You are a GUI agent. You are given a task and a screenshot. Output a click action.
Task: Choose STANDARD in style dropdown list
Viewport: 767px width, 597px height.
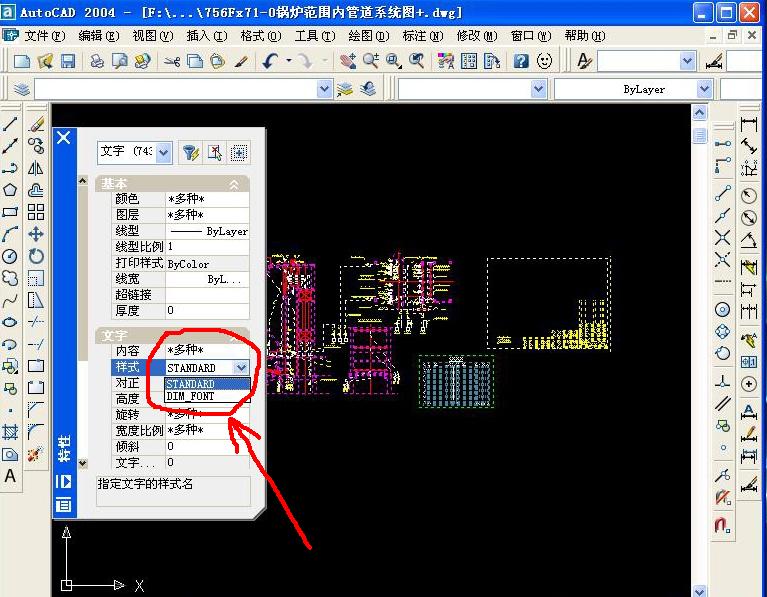(x=207, y=384)
